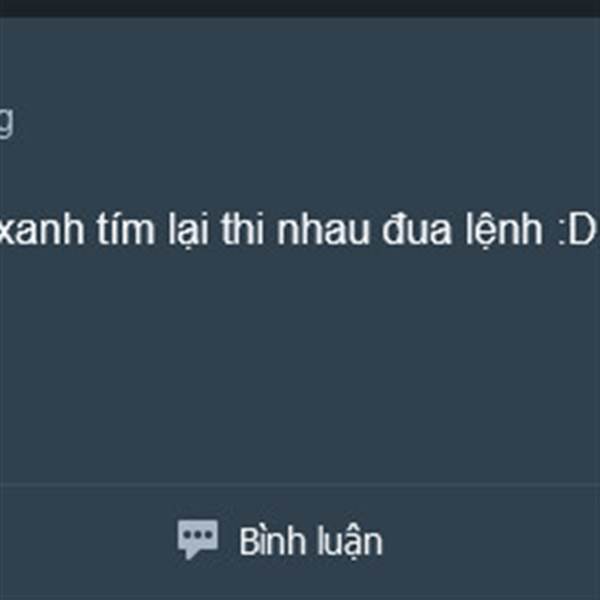
Task: Click the dark top bar above the post
Action: (x=300, y=8)
